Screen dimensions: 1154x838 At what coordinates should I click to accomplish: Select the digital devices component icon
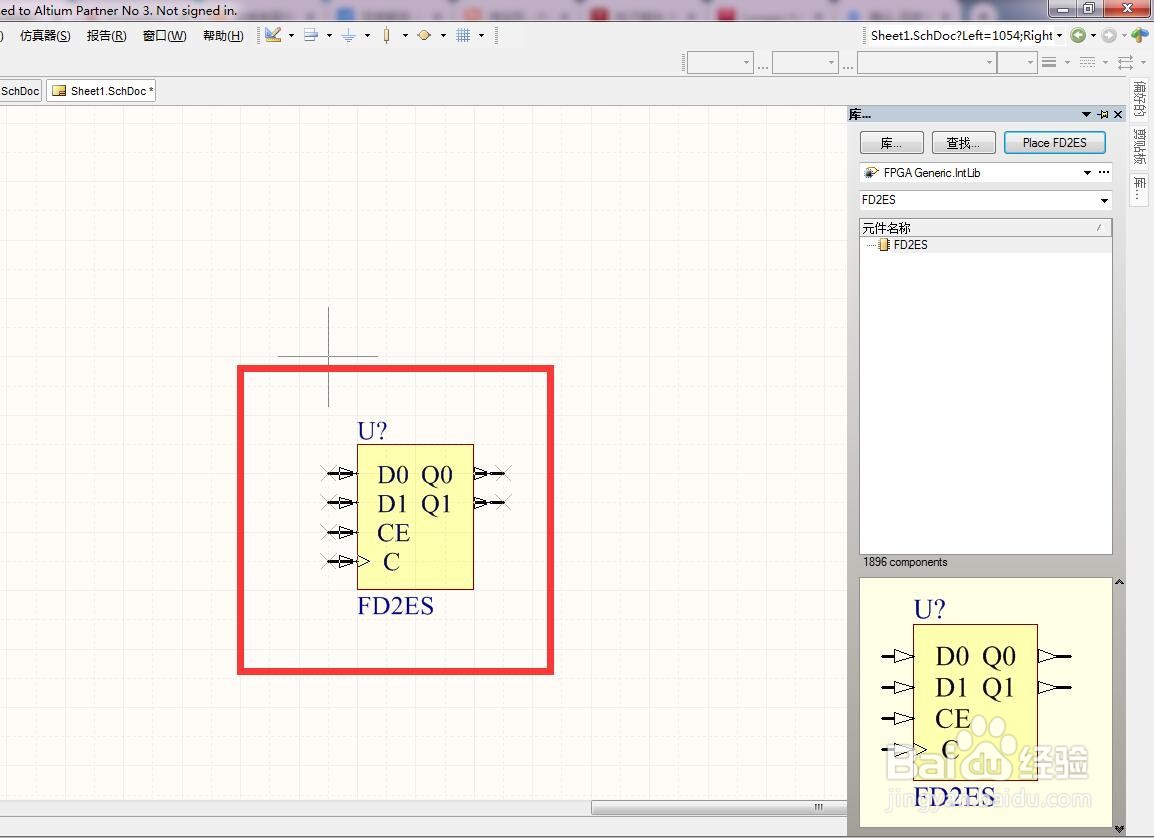tap(386, 35)
